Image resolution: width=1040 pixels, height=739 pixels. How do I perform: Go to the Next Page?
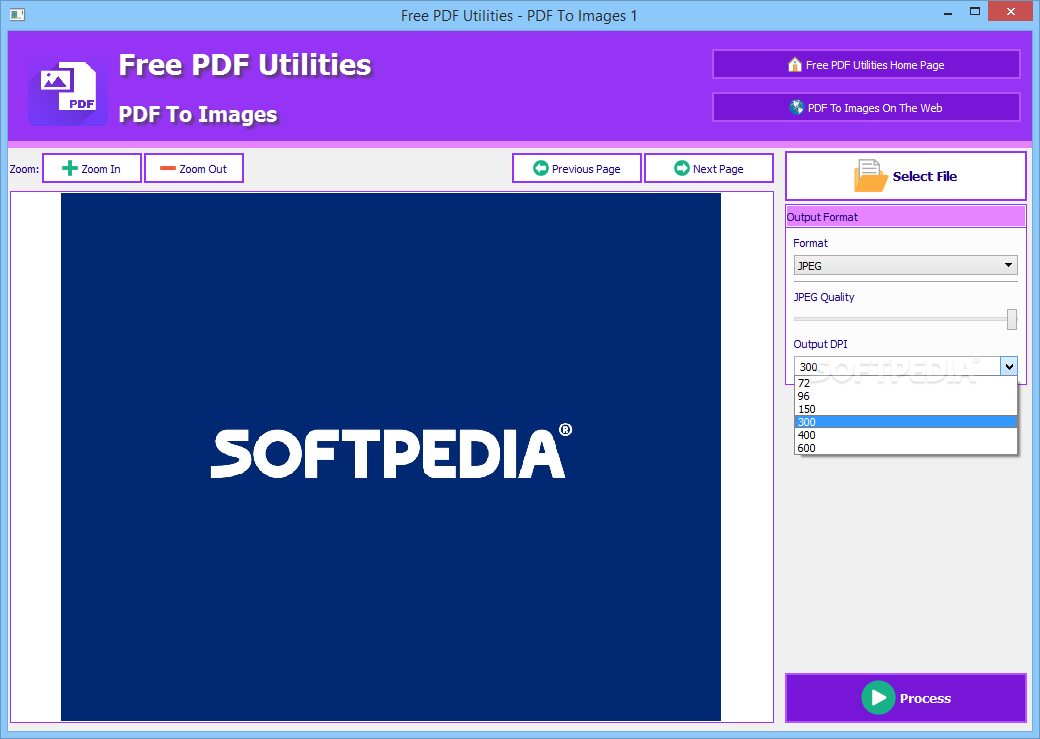[x=708, y=168]
